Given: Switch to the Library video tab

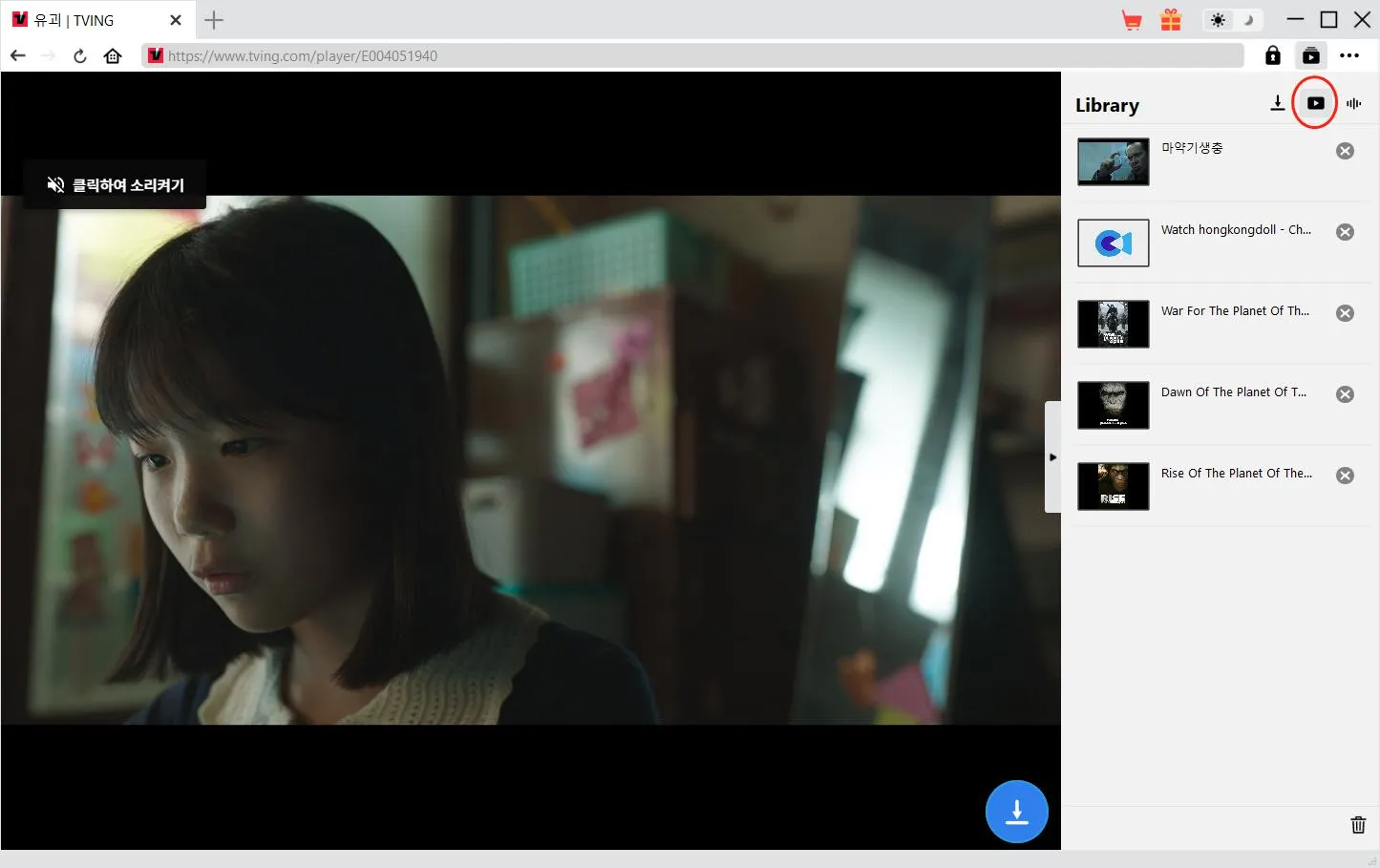Looking at the screenshot, I should click(x=1315, y=103).
